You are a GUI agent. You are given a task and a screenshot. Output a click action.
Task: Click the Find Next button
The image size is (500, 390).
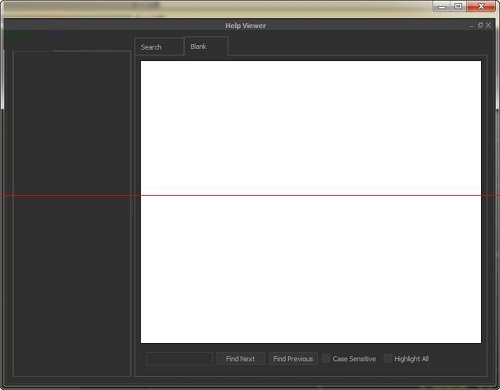240,359
